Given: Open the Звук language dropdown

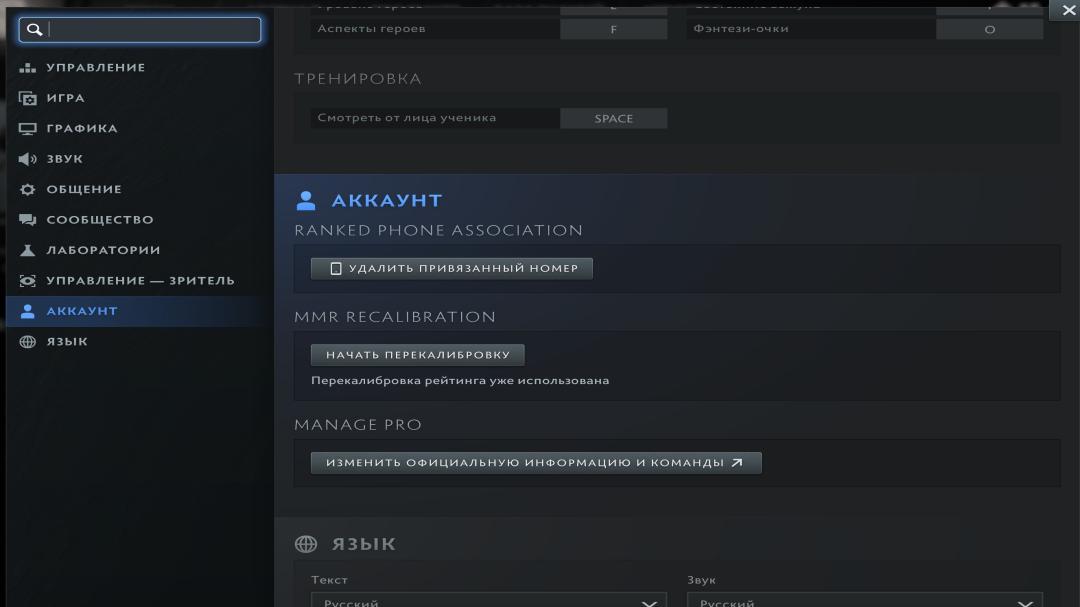Looking at the screenshot, I should click(864, 600).
